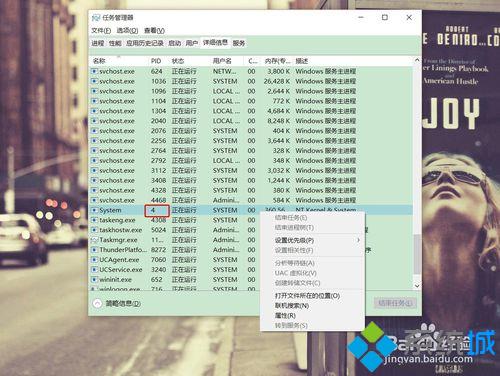Open the 文件(F) menu

click(x=101, y=31)
